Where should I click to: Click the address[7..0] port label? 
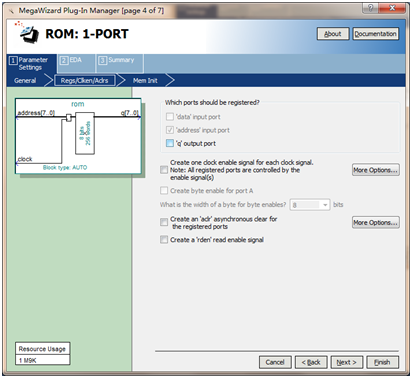coord(36,113)
